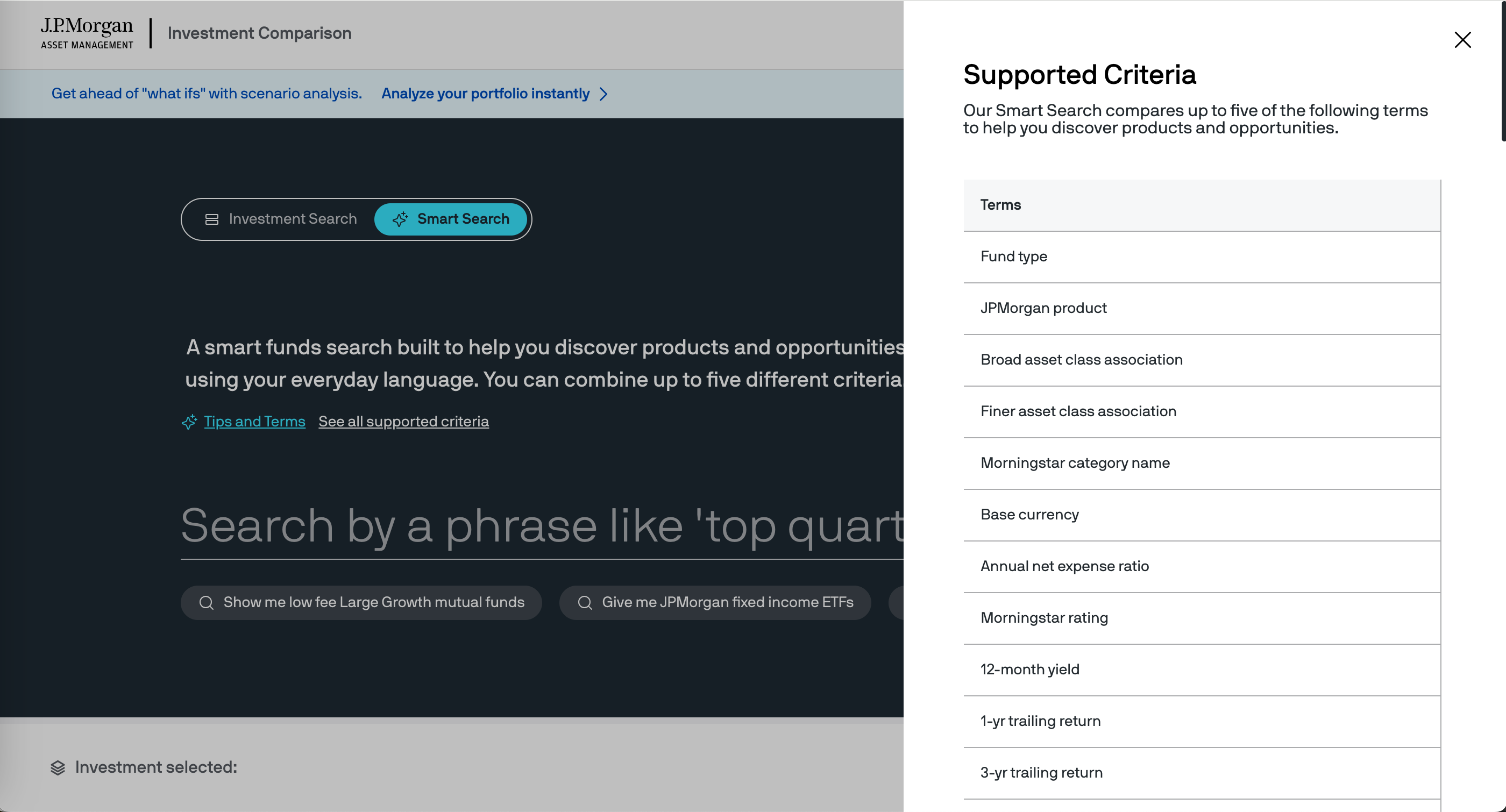Click the J.P. Morgan Asset Management logo
The height and width of the screenshot is (812, 1506).
(x=87, y=33)
